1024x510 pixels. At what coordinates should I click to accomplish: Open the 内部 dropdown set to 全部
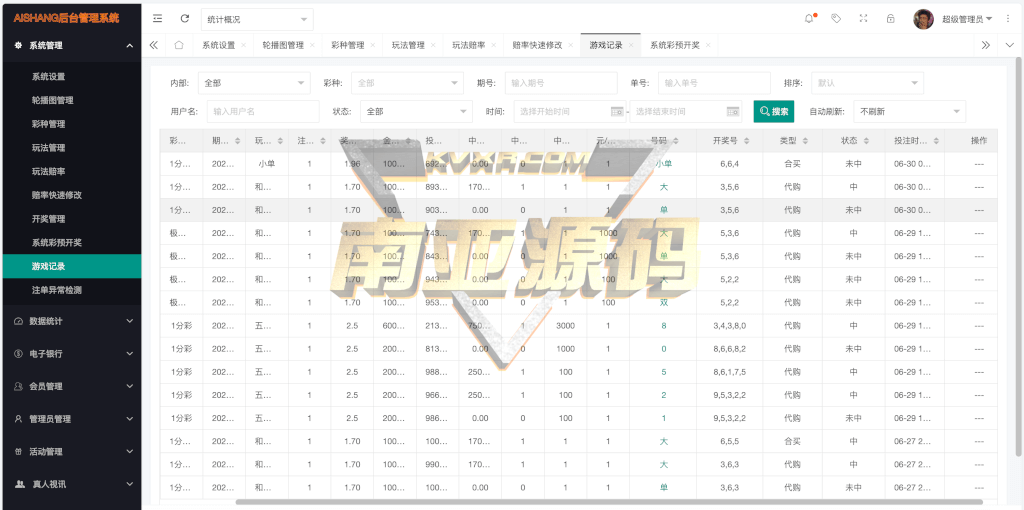coord(254,83)
